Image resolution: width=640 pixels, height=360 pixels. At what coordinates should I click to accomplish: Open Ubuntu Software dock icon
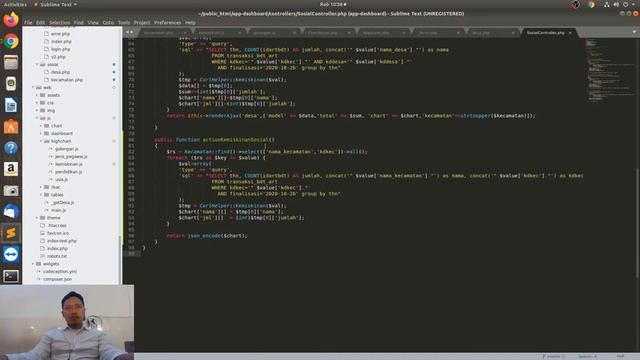point(11,127)
